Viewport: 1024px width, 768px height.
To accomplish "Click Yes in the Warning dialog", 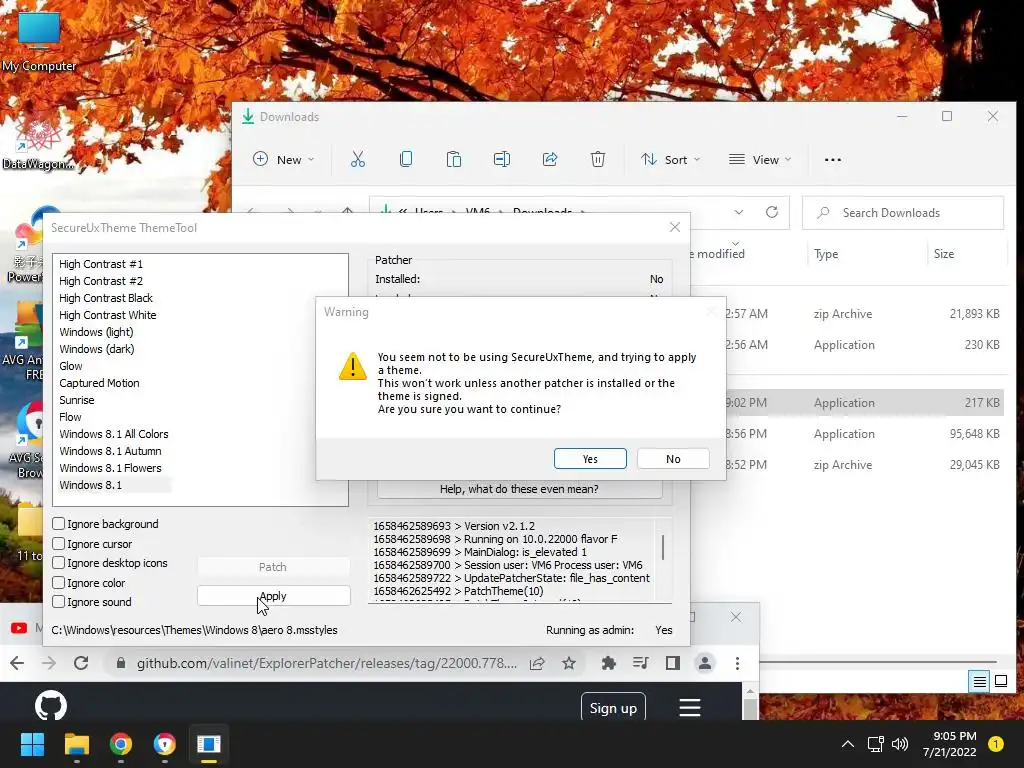I will point(590,459).
